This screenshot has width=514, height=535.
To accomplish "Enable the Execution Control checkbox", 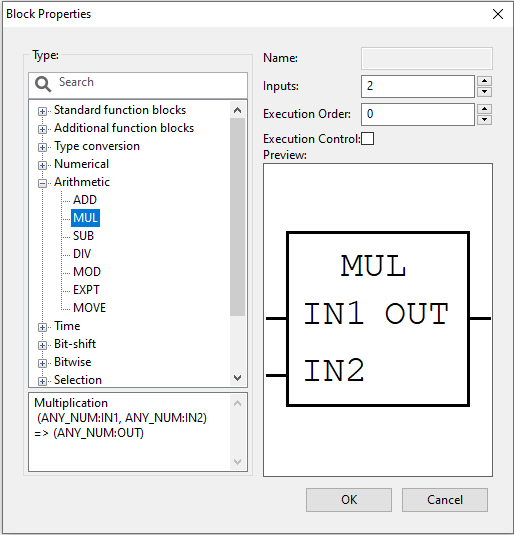I will (x=368, y=139).
